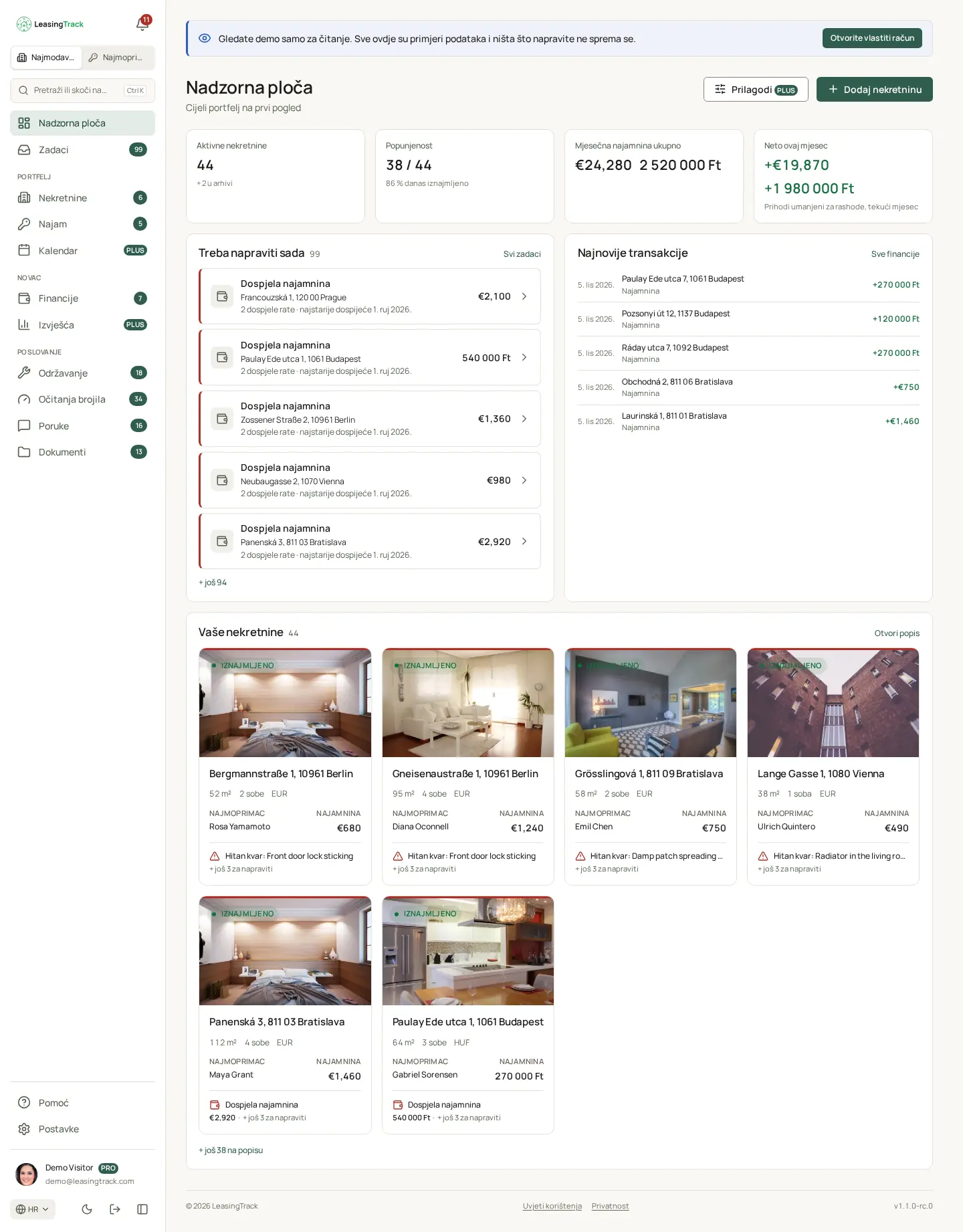
Task: Go to Financije wallet item
Action: pyautogui.click(x=82, y=298)
